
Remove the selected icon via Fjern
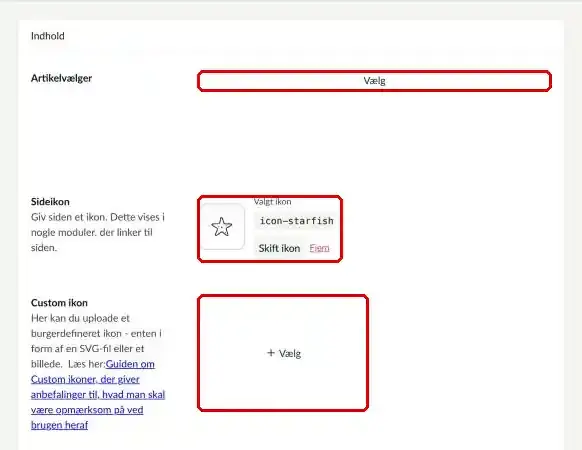tap(319, 248)
